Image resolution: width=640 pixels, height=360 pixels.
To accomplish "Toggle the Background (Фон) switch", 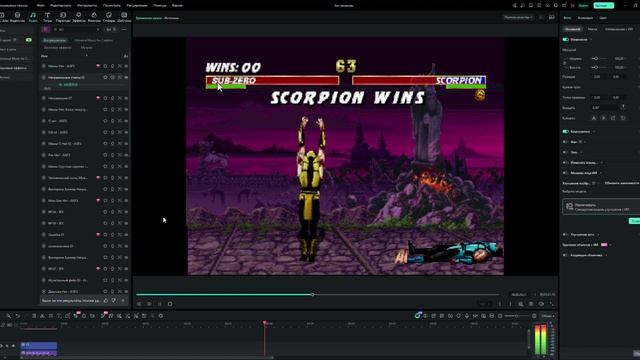I will coord(565,142).
